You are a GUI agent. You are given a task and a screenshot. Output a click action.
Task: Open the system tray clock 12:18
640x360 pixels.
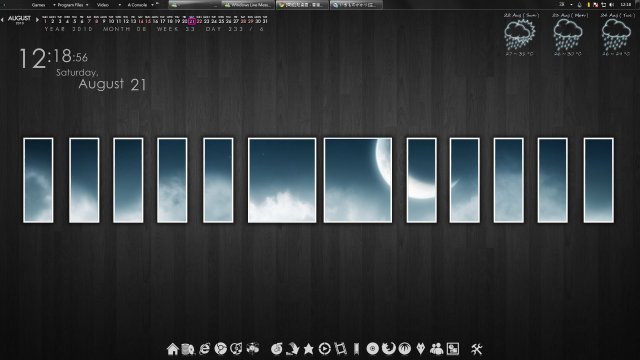click(x=626, y=4)
